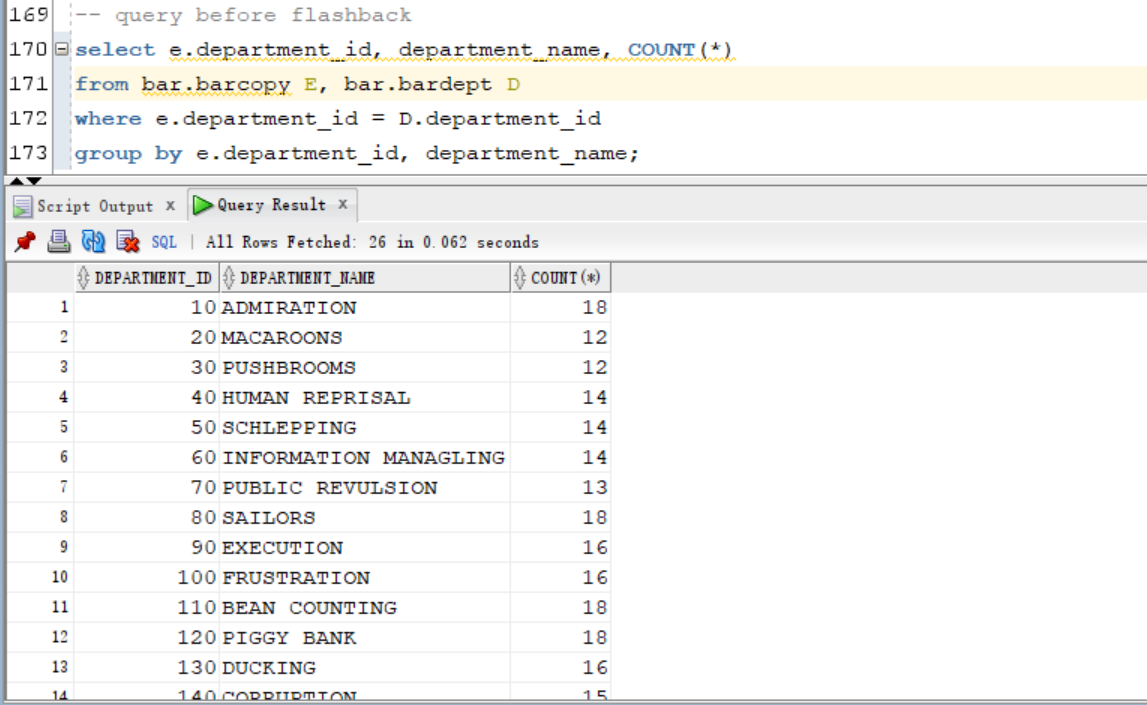
Task: Click count 13 for PUBLIC REVULSION
Action: click(560, 488)
